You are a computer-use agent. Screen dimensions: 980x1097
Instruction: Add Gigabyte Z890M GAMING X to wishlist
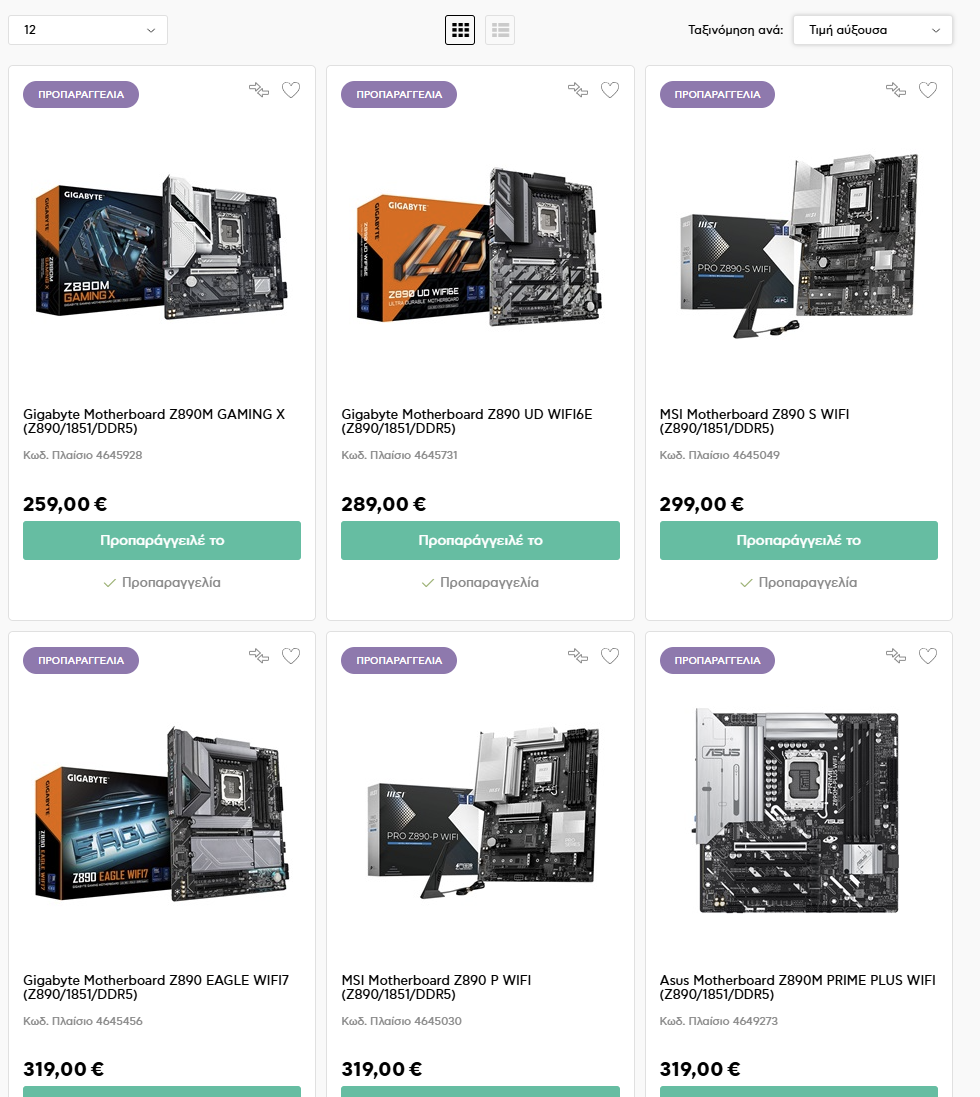pyautogui.click(x=291, y=90)
